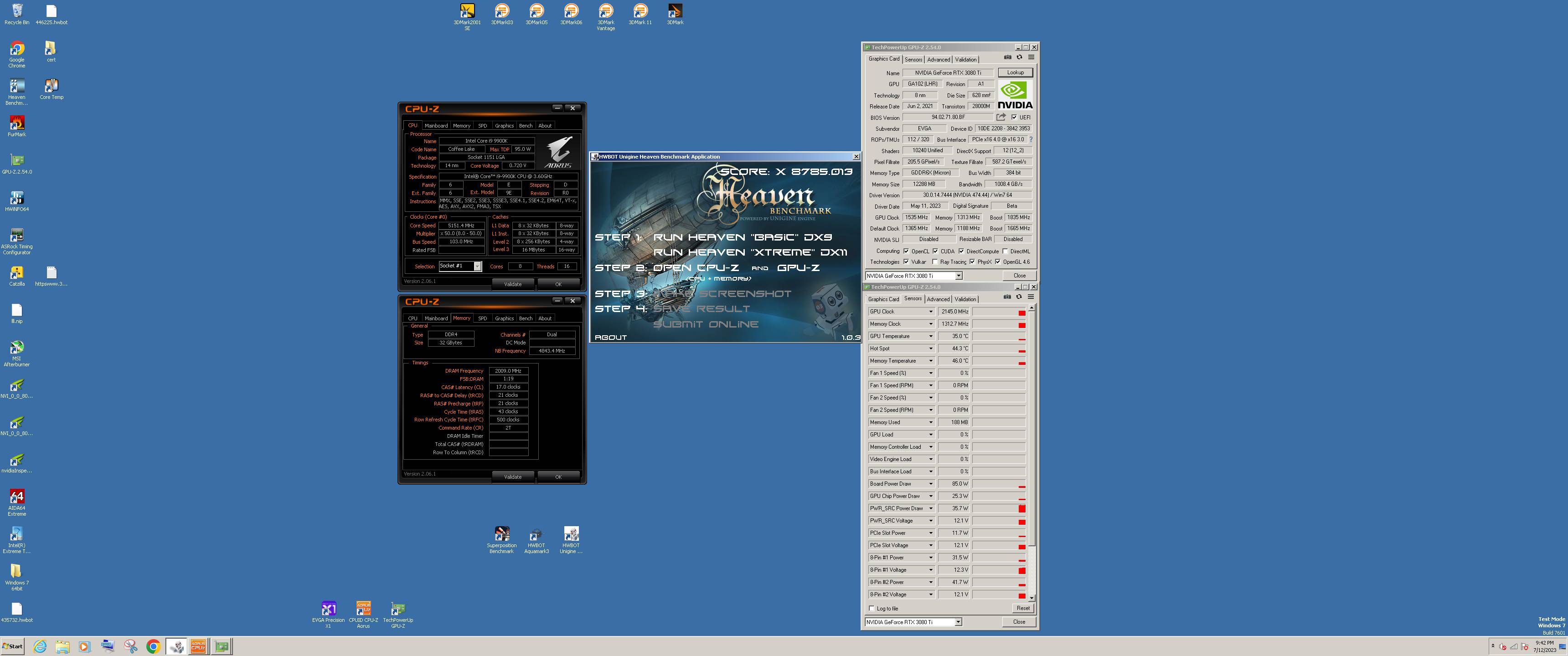This screenshot has width=1568, height=656.
Task: Open the hamburger menu in GPU-Z Sensors window
Action: coord(1031,297)
